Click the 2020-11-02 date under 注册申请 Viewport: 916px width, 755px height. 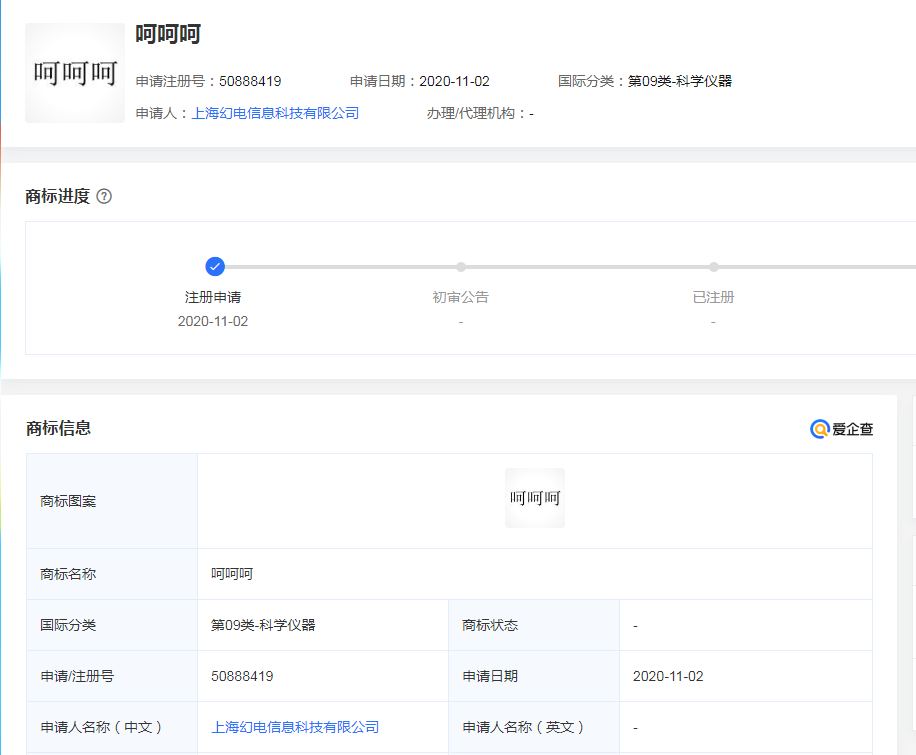tap(214, 321)
